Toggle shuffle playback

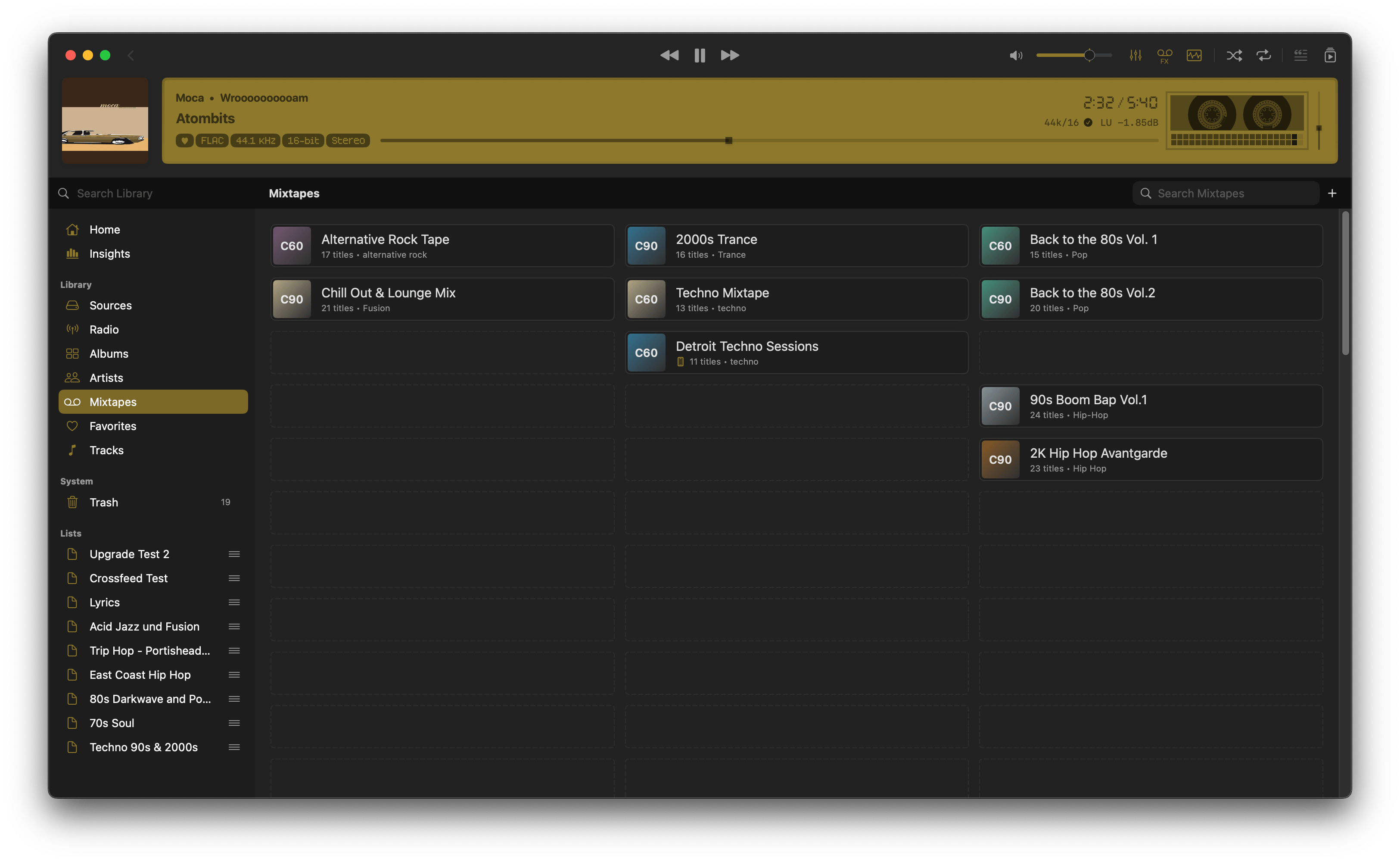tap(1234, 55)
